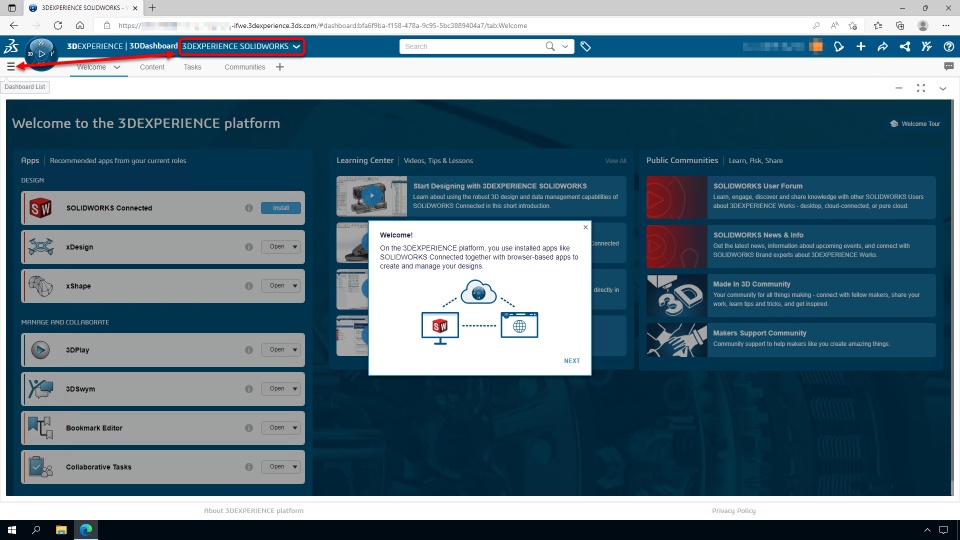The height and width of the screenshot is (540, 960).
Task: Open File Explorer from the taskbar
Action: pyautogui.click(x=61, y=530)
